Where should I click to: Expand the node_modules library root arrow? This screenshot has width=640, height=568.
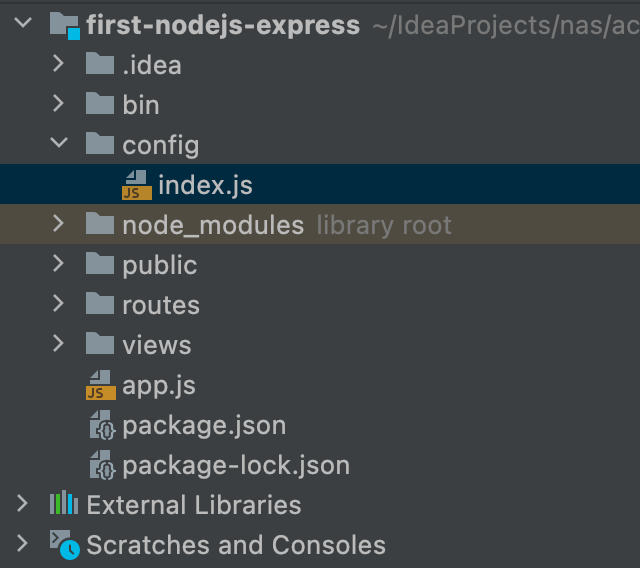click(58, 224)
